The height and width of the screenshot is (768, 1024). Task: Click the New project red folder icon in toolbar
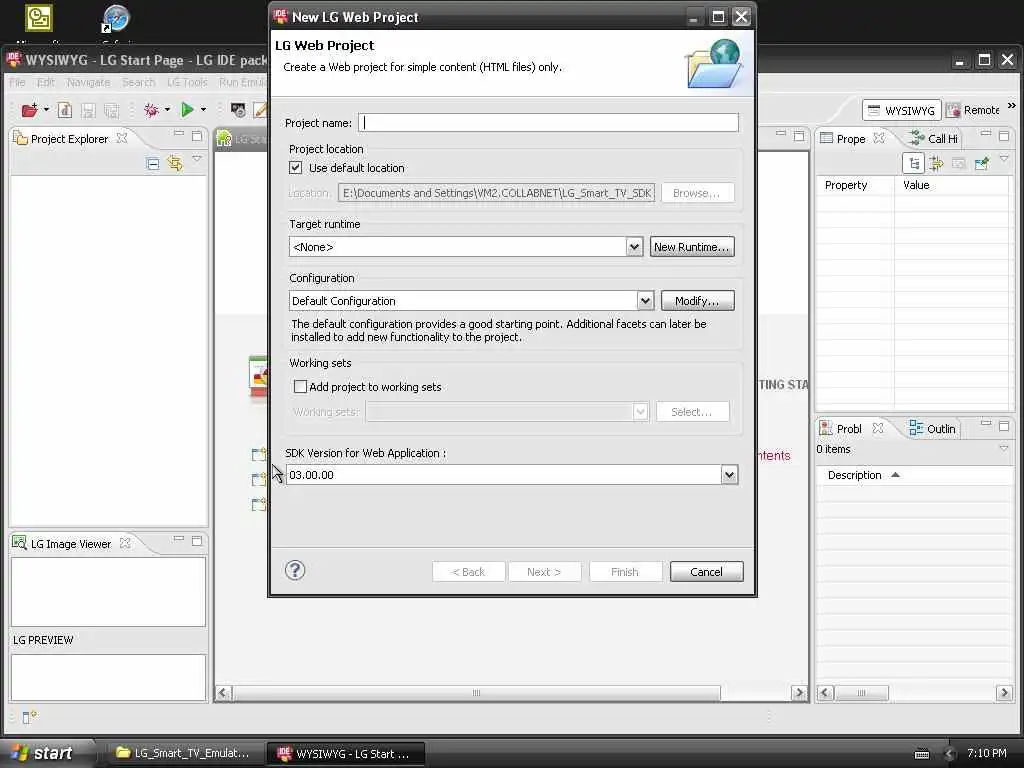coord(29,110)
